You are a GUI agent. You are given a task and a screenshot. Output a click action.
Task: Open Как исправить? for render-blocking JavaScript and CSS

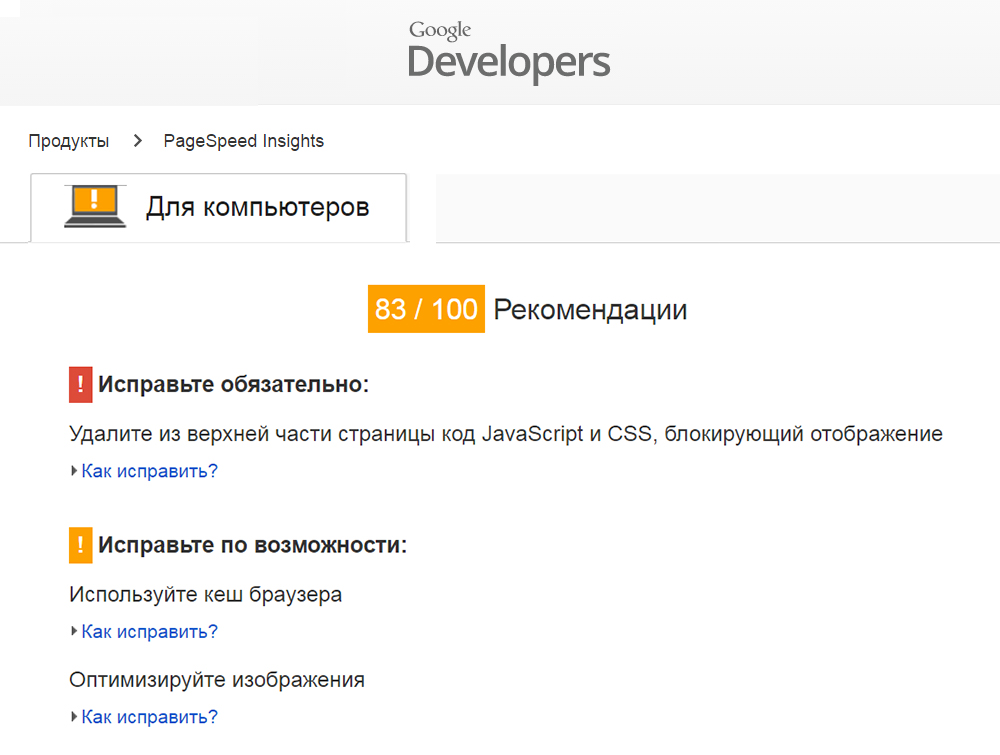(149, 471)
